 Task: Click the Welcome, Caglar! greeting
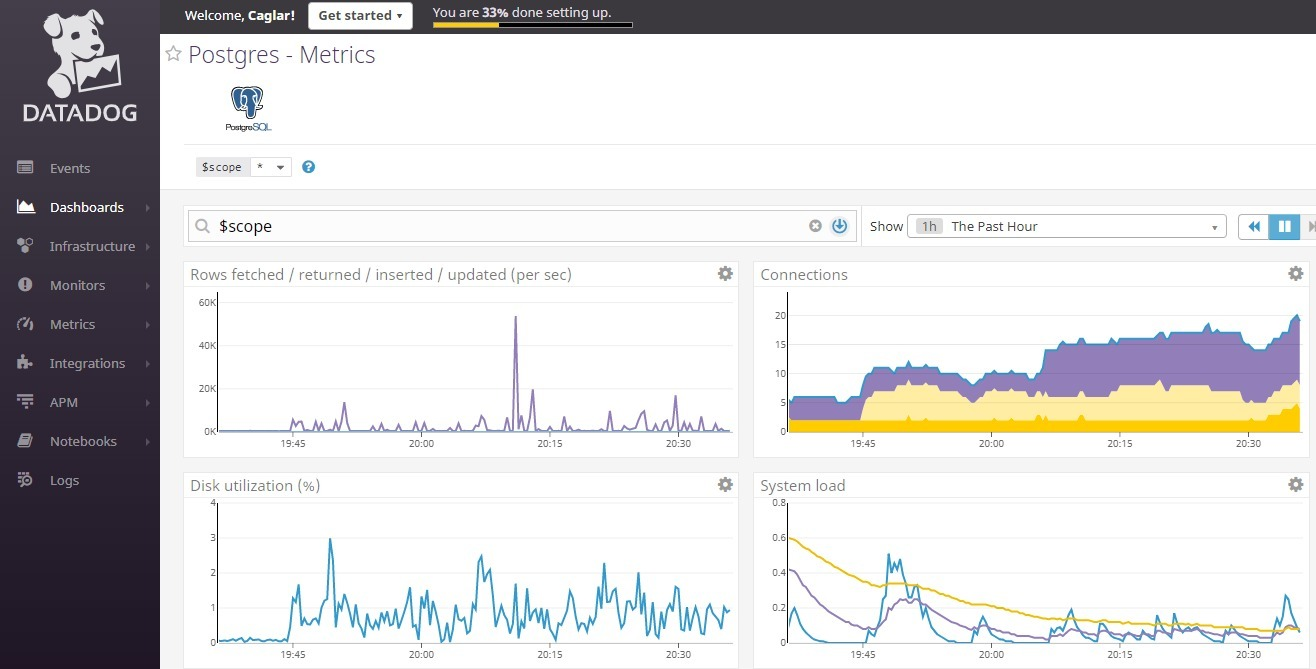coord(240,16)
